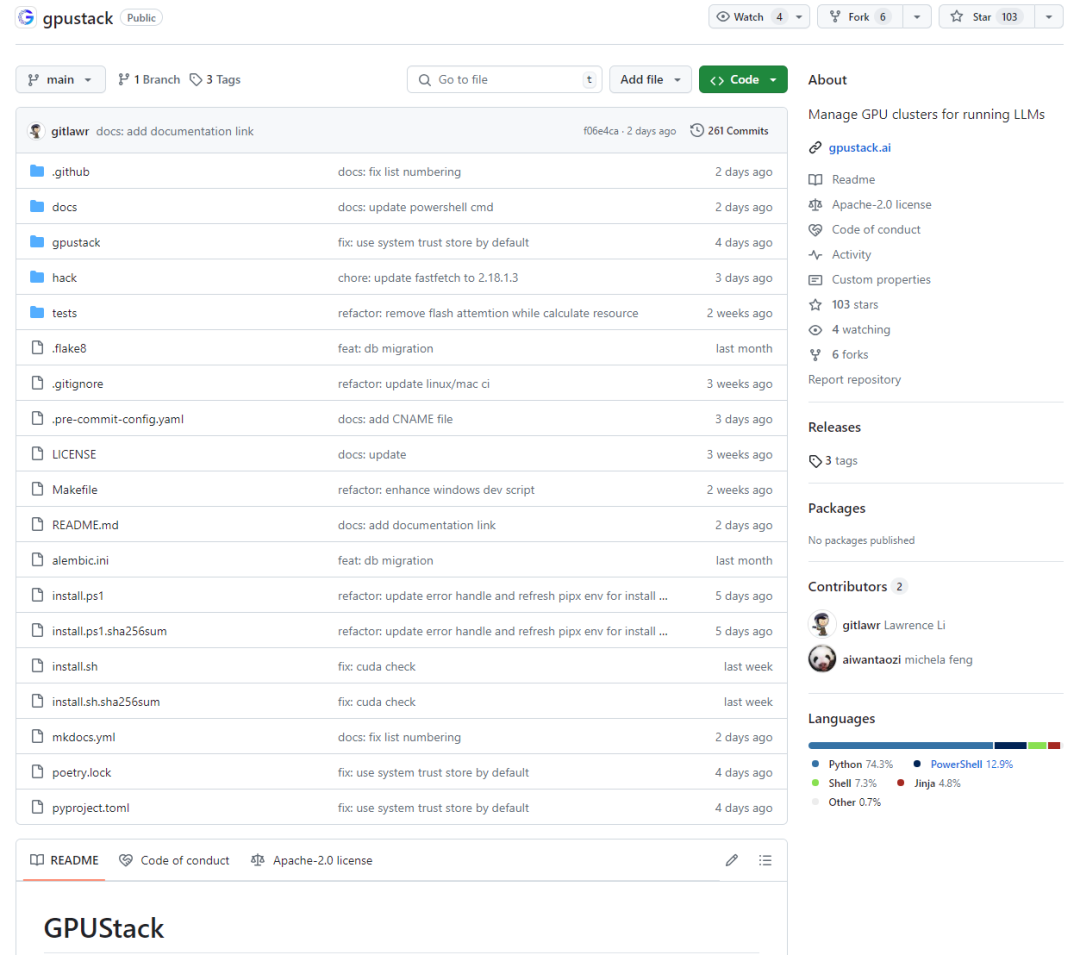
Task: Open the 1 Branch link
Action: (x=149, y=79)
